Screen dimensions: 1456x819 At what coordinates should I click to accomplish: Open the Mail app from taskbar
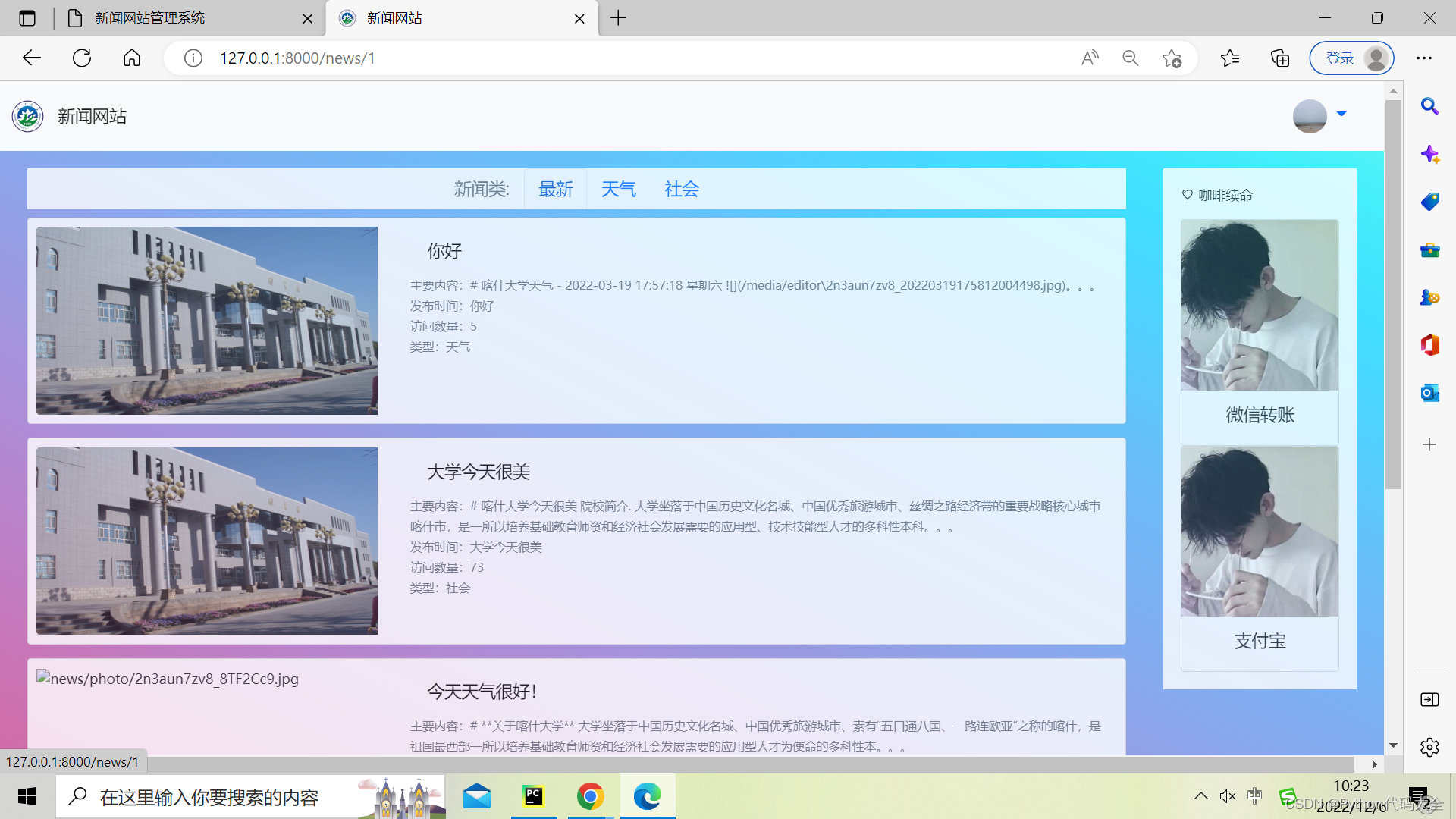(477, 796)
